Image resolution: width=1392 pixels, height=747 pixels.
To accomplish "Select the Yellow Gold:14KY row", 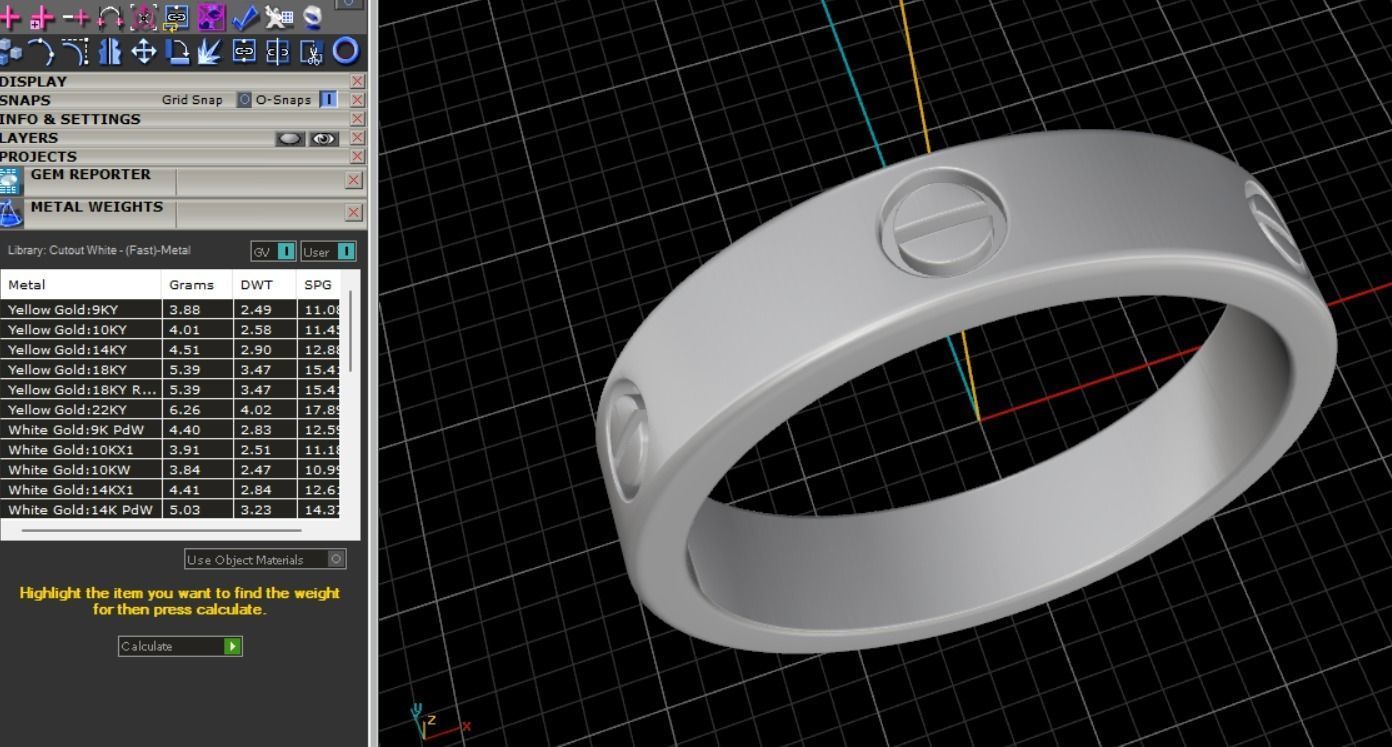I will pyautogui.click(x=171, y=350).
